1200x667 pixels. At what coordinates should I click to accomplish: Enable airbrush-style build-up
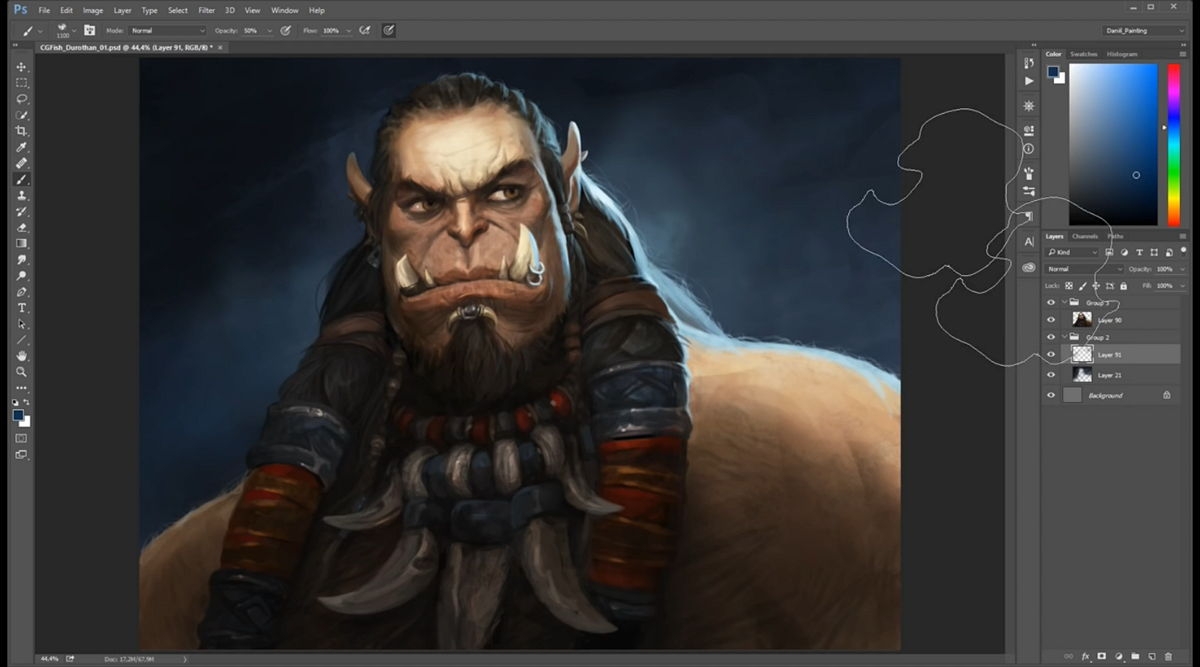pos(365,30)
